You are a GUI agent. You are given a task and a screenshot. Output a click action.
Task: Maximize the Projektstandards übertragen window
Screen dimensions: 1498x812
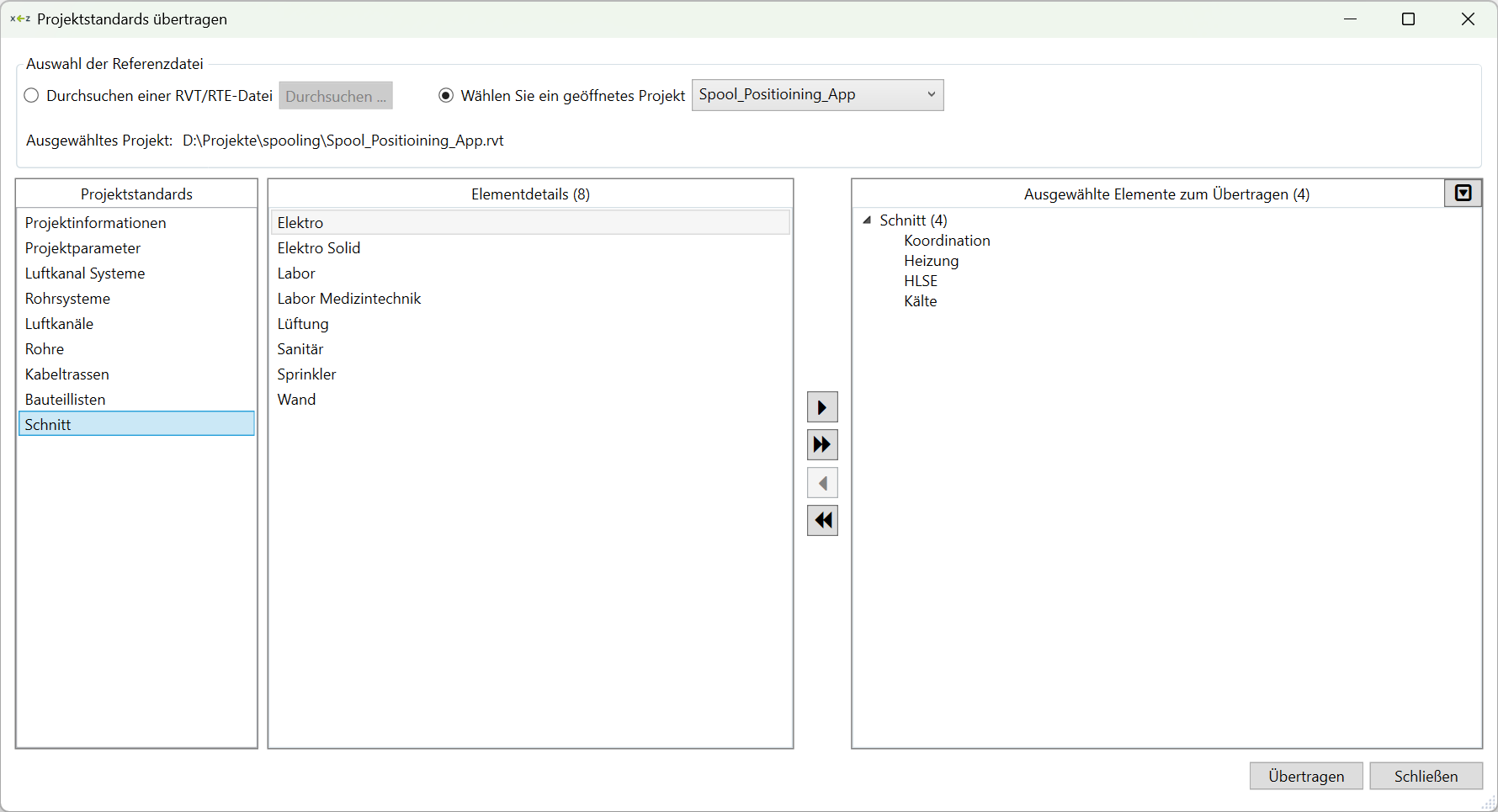pos(1408,19)
